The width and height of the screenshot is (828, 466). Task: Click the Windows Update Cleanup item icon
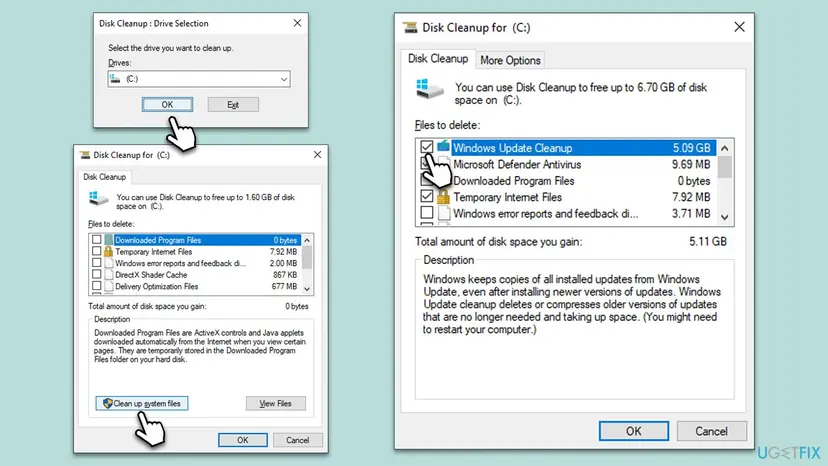click(x=443, y=146)
